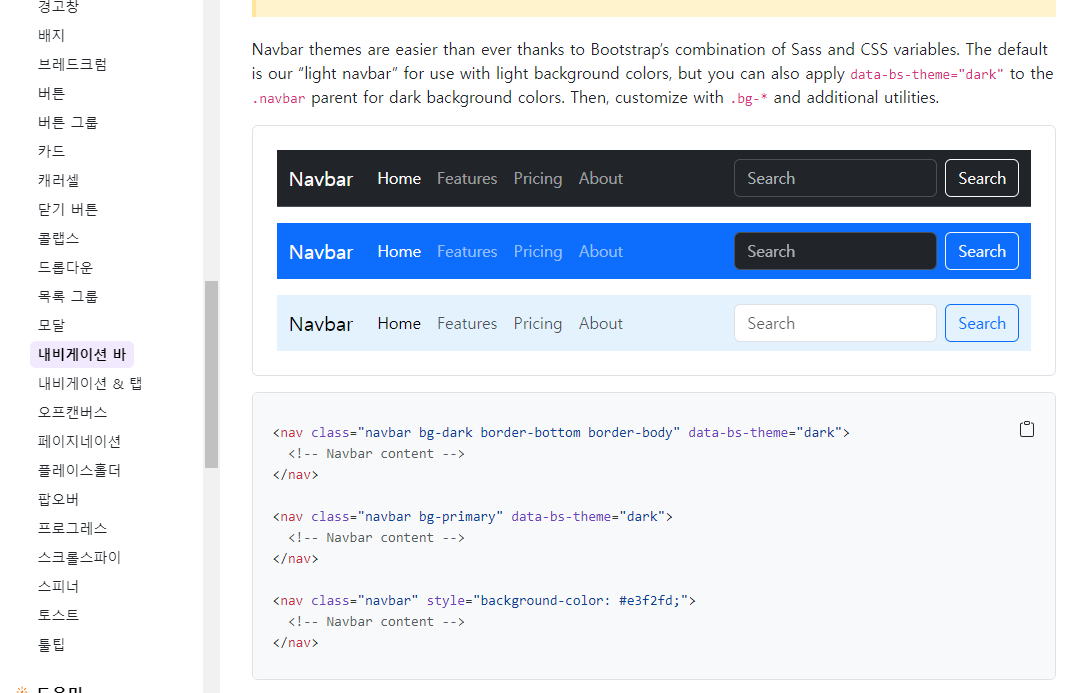Viewport: 1072px width, 693px height.
Task: Go to 닫기 버튼 page
Action: [x=68, y=209]
